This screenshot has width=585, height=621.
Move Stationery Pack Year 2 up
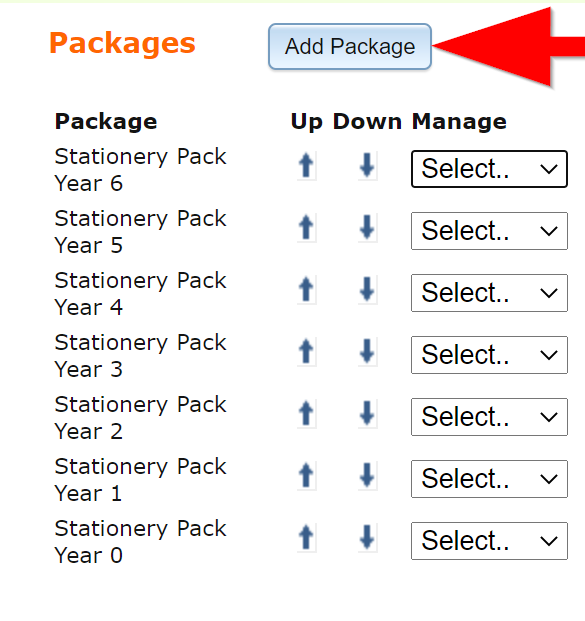pyautogui.click(x=307, y=413)
